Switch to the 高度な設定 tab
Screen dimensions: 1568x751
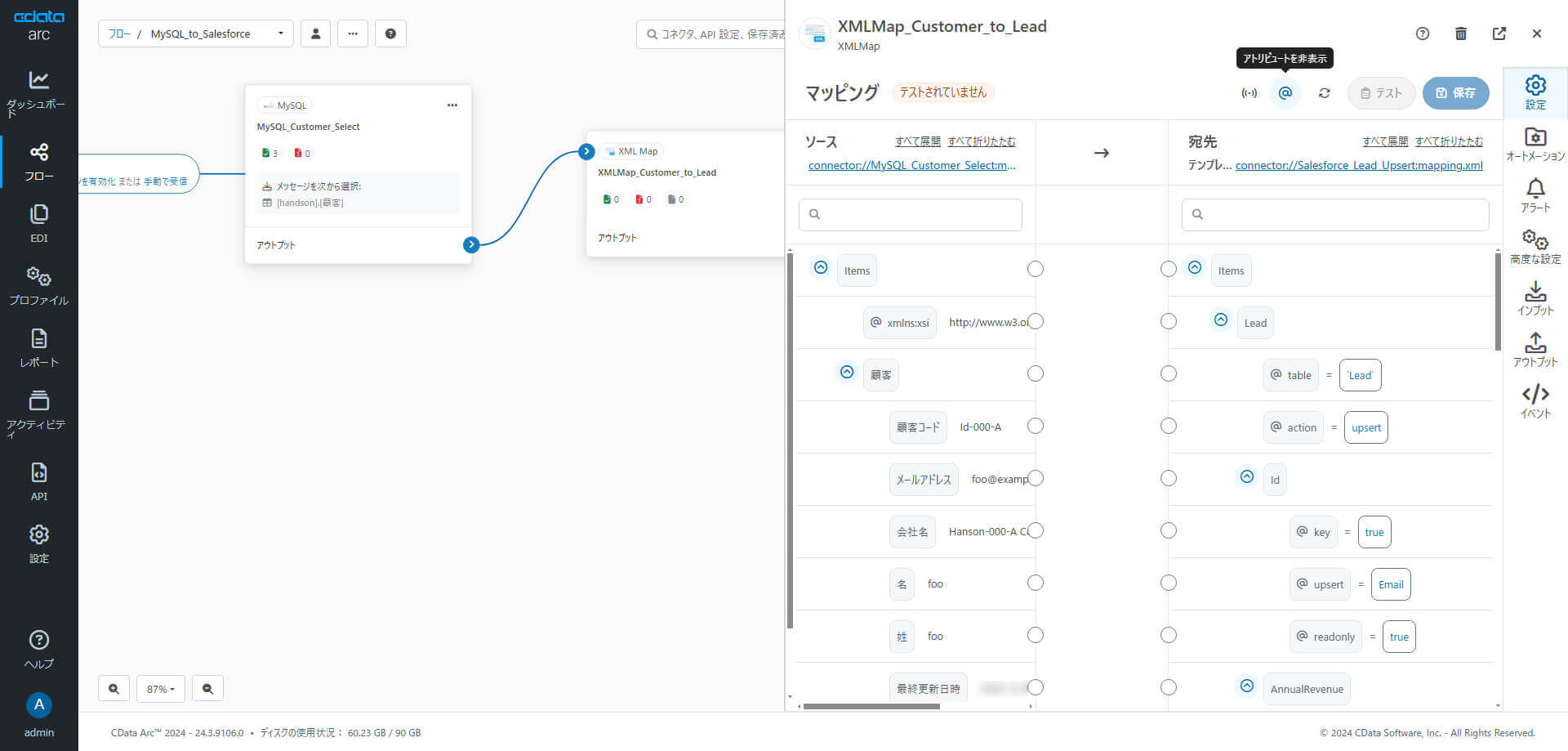[1535, 248]
